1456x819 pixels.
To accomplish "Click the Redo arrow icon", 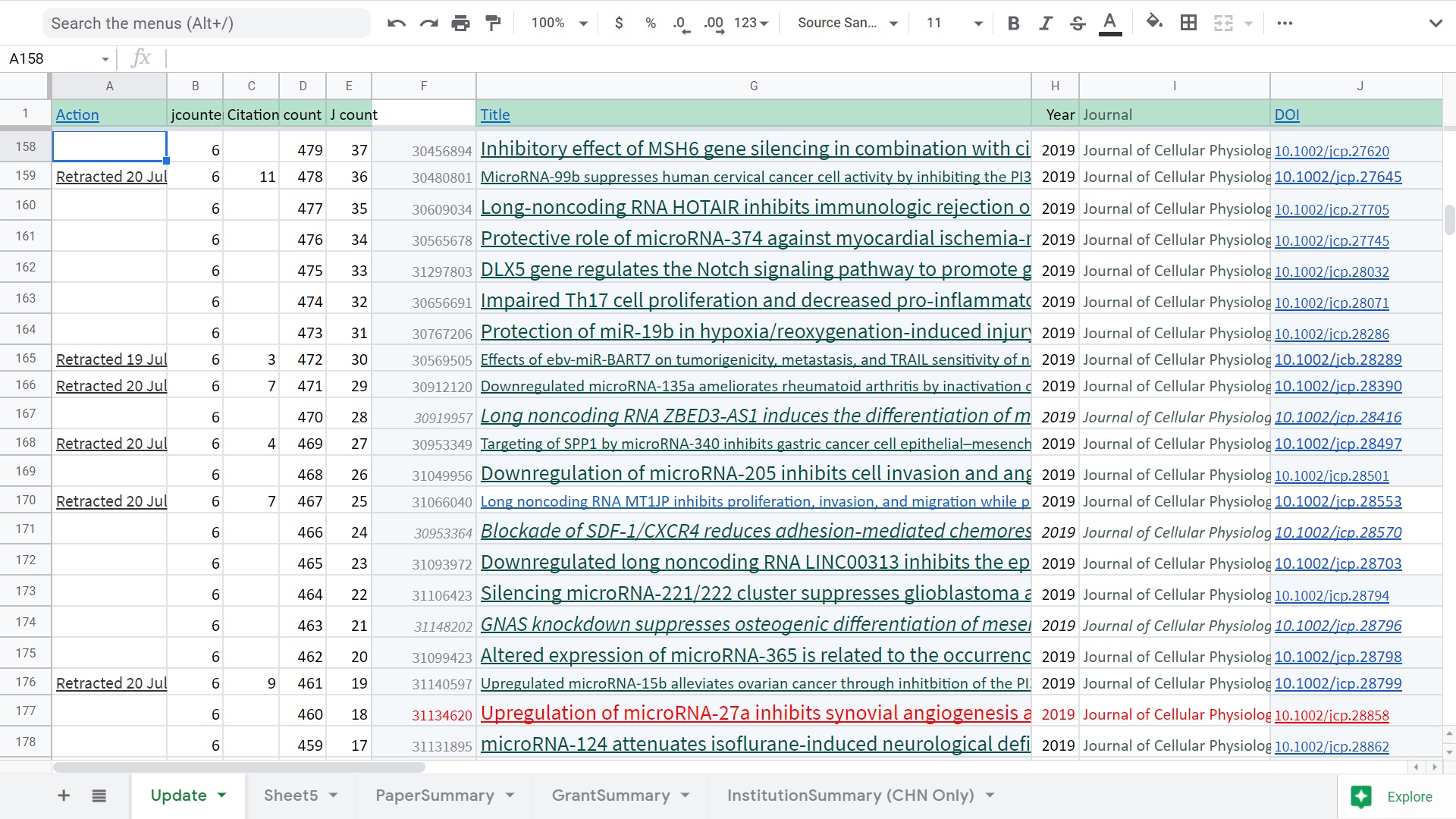I will tap(428, 24).
